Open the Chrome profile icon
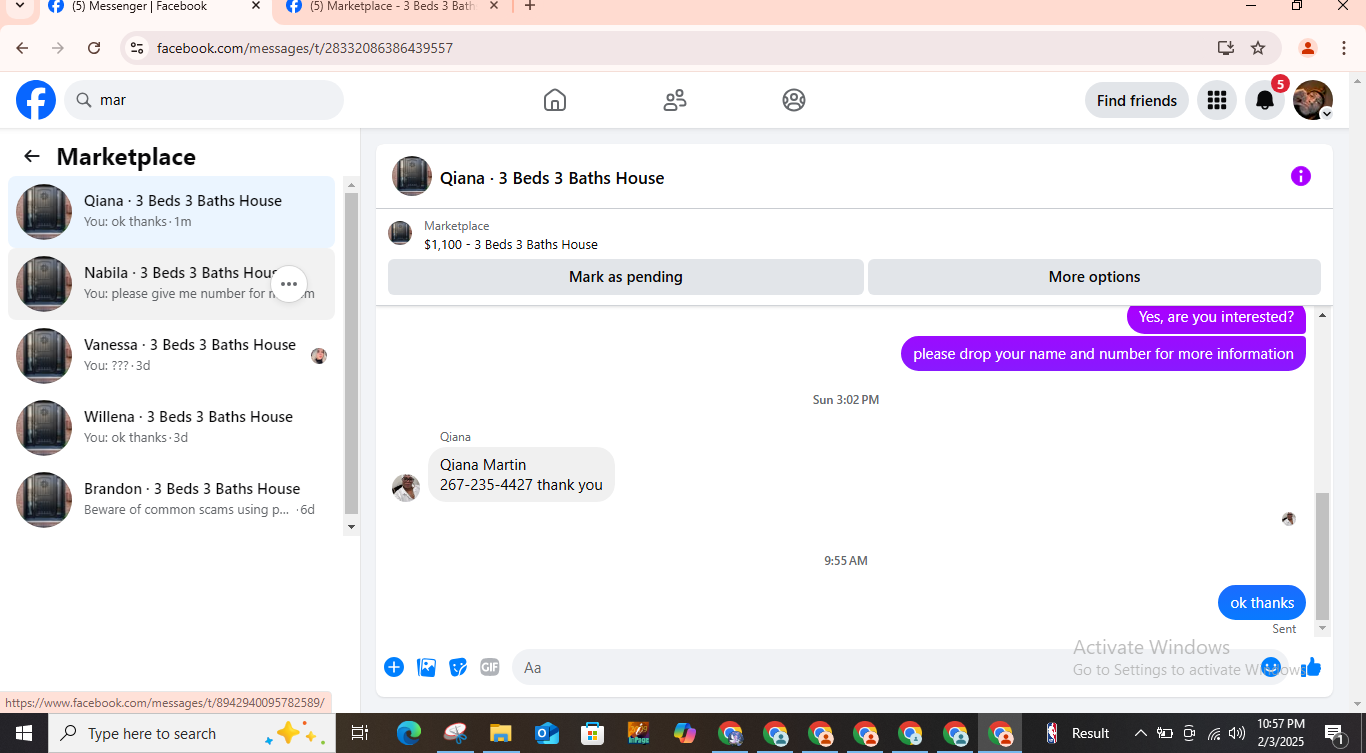The height and width of the screenshot is (753, 1366). click(1308, 48)
